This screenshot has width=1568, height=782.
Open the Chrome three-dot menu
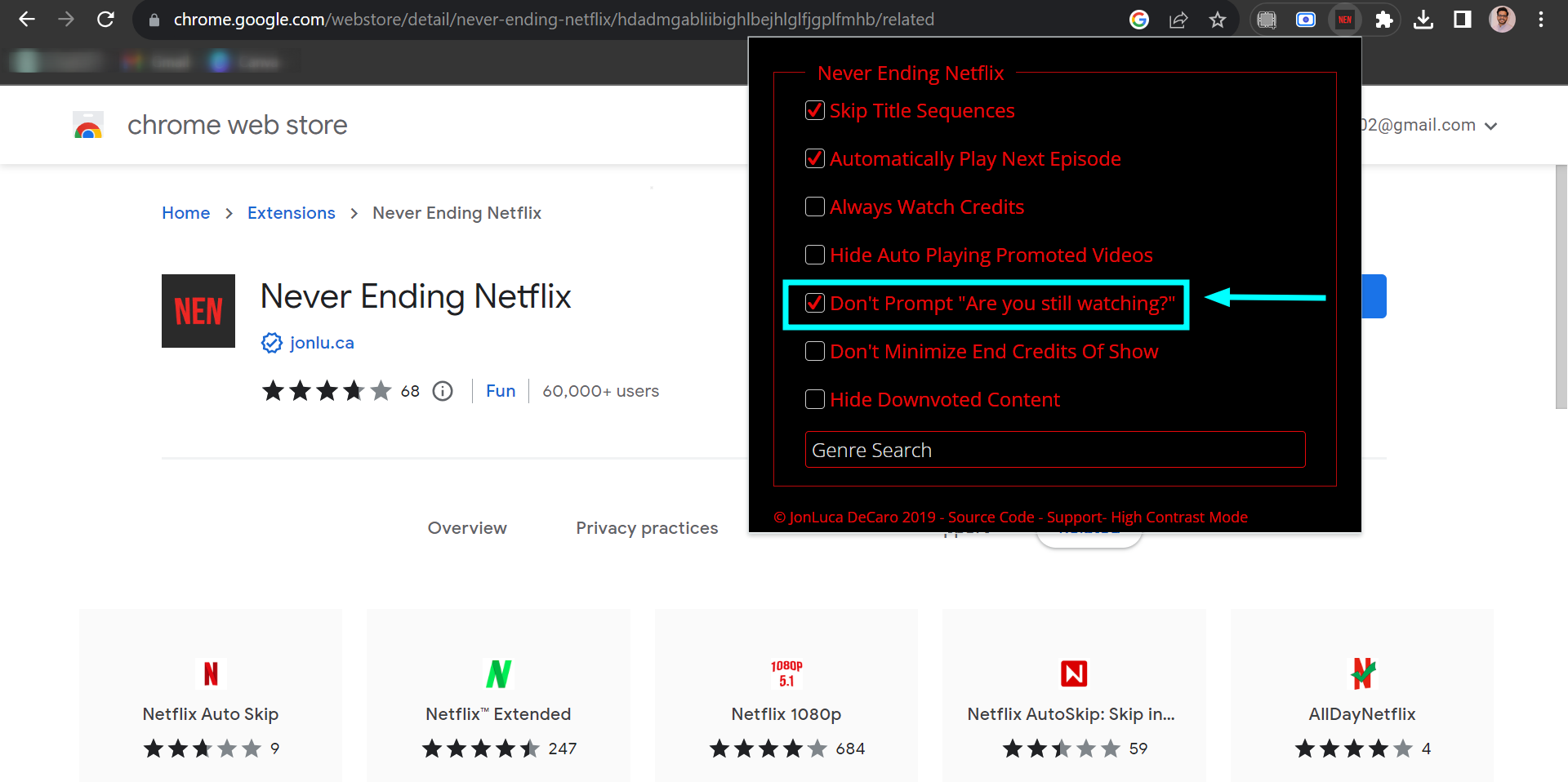(1541, 20)
